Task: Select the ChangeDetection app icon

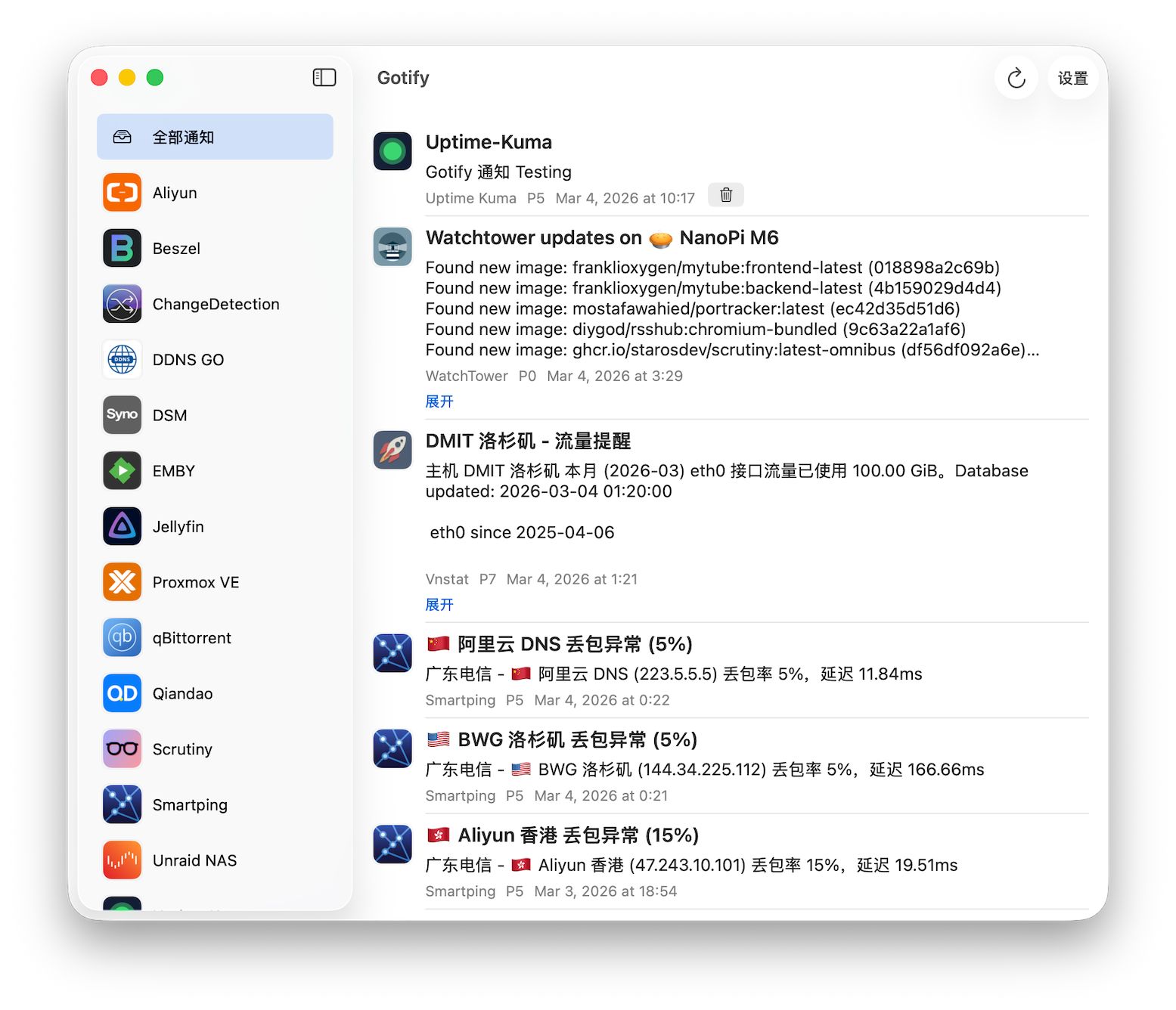Action: tap(122, 304)
